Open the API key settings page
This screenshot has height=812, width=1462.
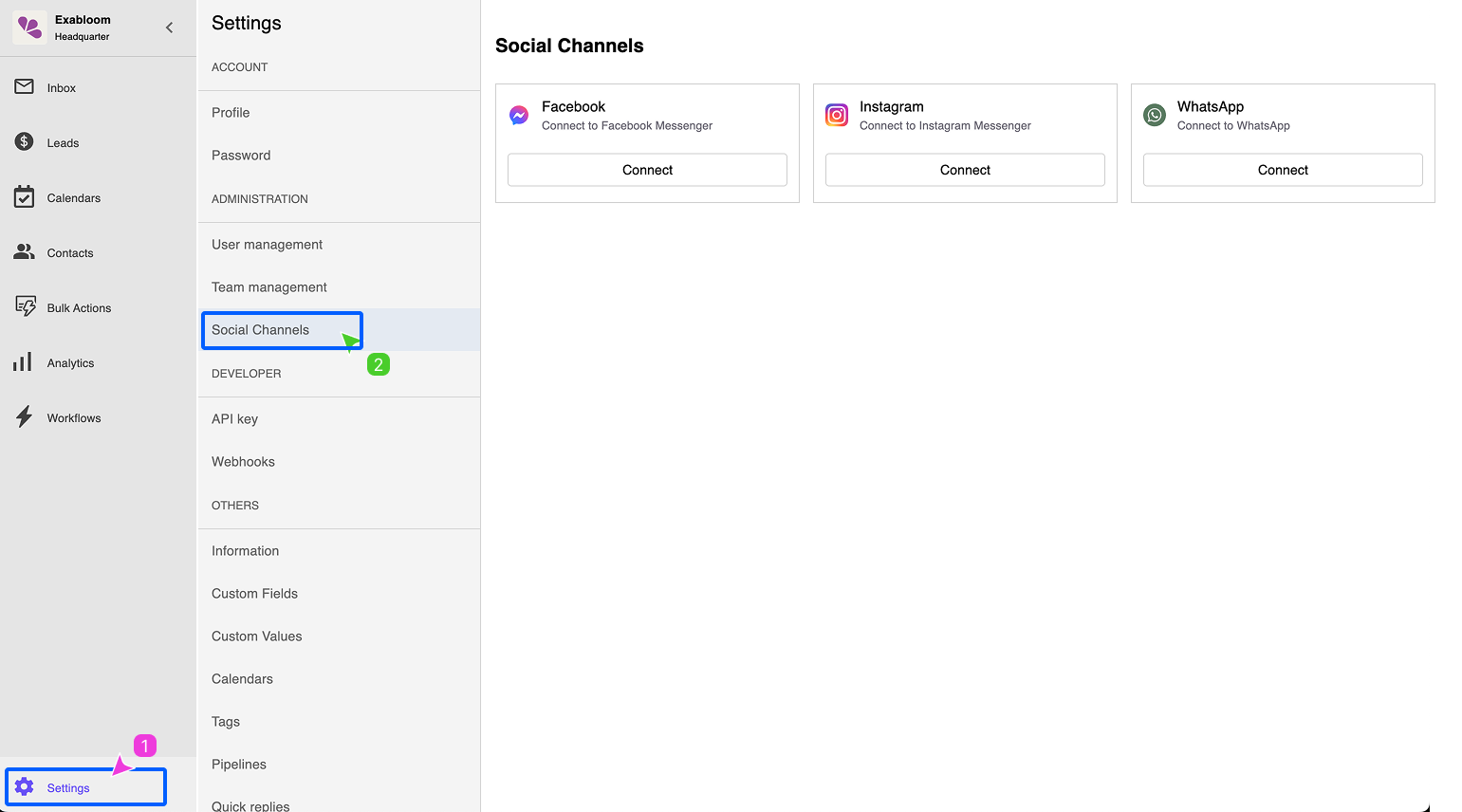point(234,418)
